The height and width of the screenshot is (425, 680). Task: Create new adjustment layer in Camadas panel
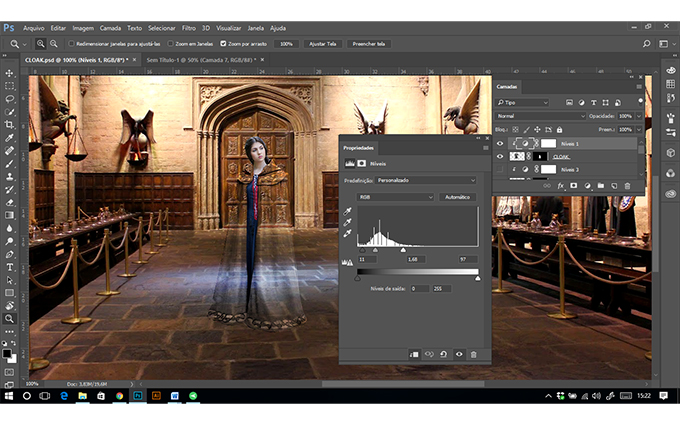(x=587, y=186)
